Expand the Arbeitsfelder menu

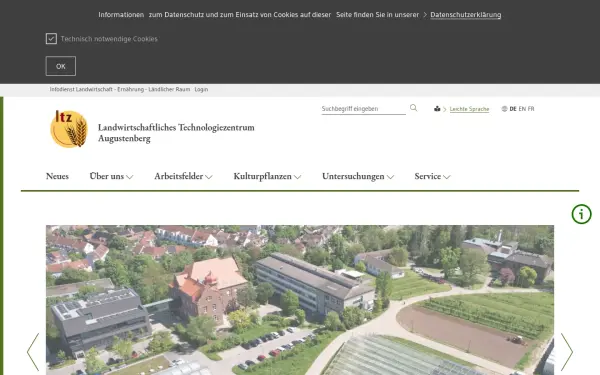tap(183, 176)
